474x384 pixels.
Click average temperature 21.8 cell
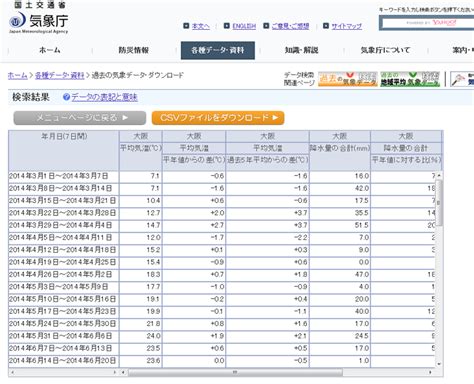point(141,324)
